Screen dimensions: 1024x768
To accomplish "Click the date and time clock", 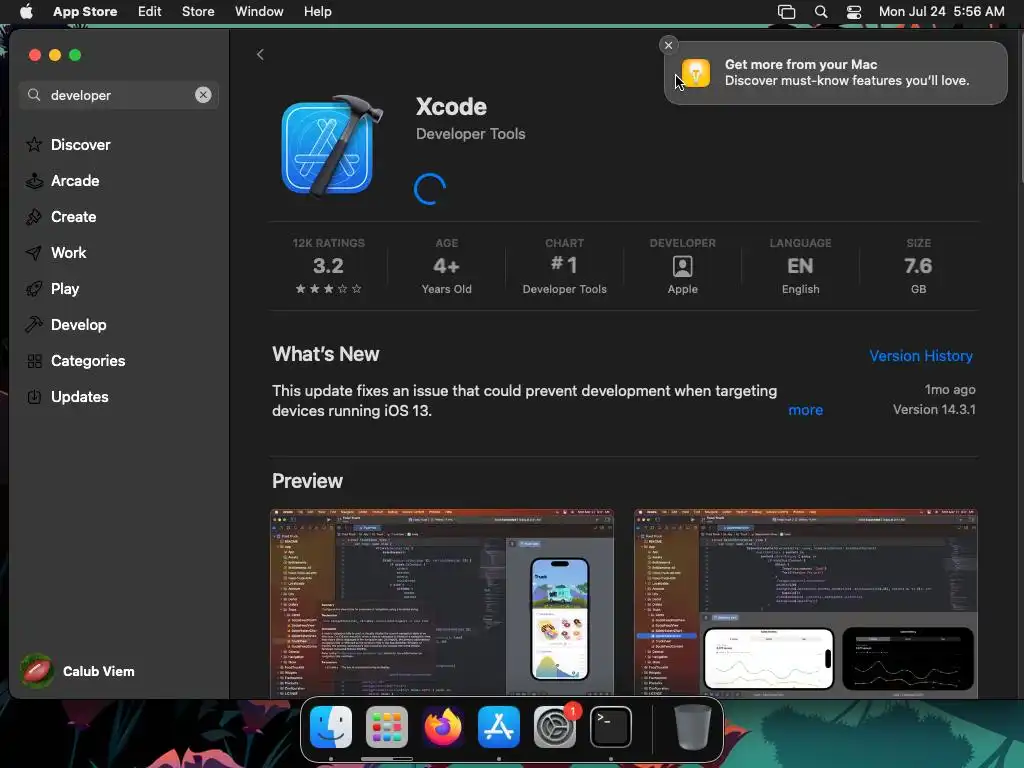I will click(941, 12).
